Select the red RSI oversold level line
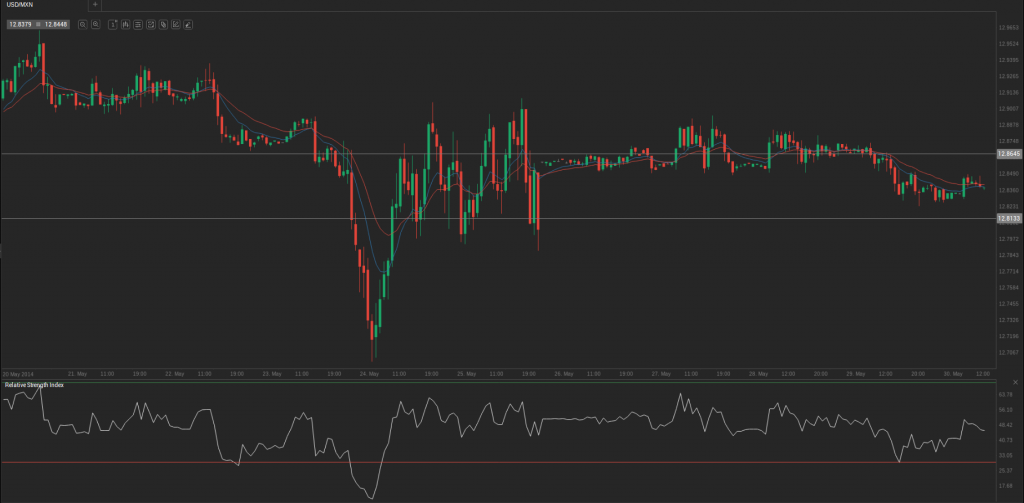This screenshot has width=1024, height=503. tap(500, 462)
